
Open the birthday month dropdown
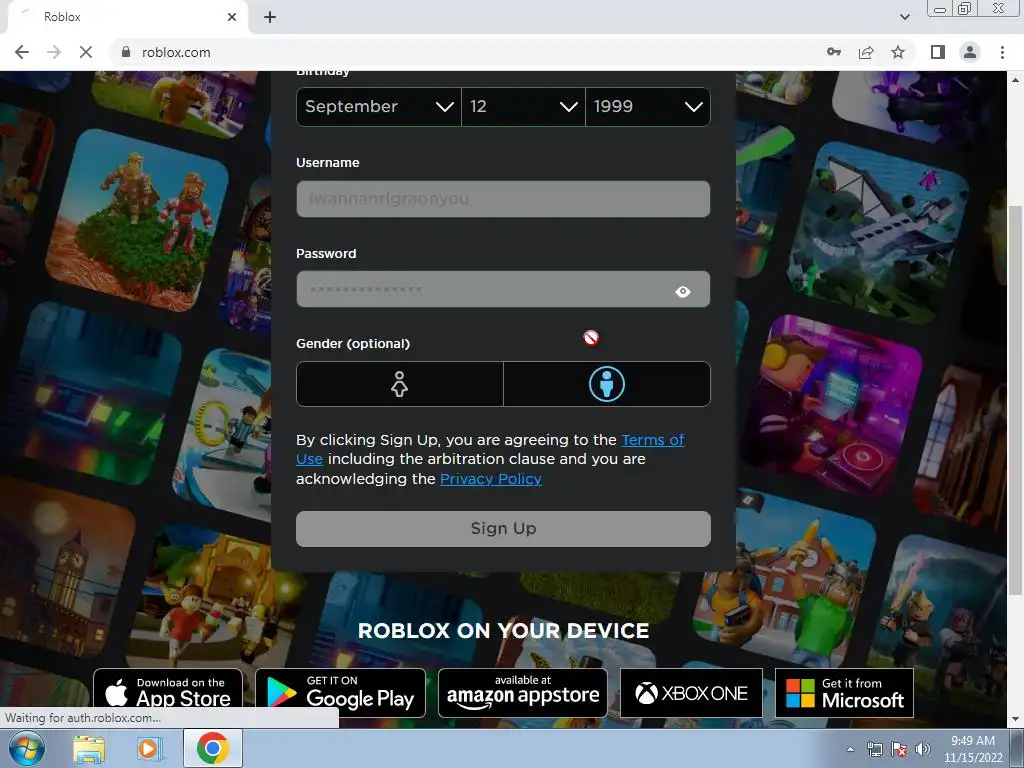379,106
